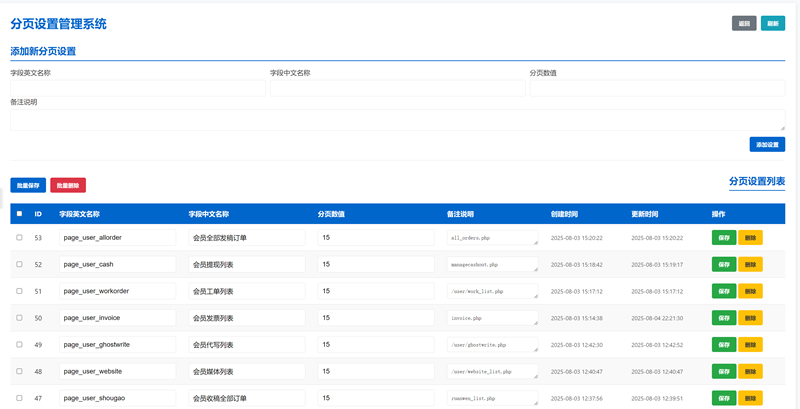Check the checkbox for row ID 51

coord(19,291)
